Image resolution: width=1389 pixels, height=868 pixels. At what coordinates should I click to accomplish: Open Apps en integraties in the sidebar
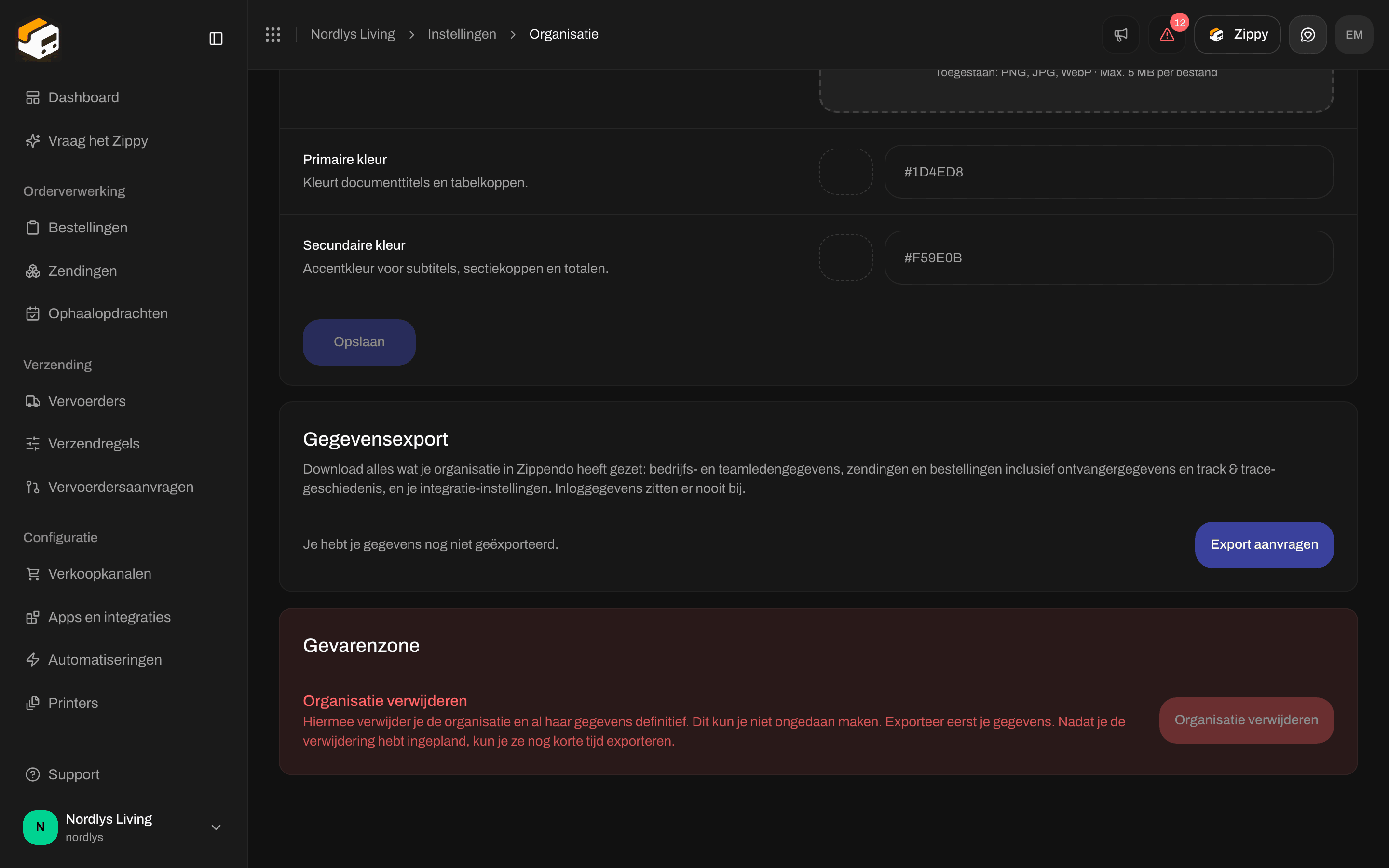[x=123, y=617]
